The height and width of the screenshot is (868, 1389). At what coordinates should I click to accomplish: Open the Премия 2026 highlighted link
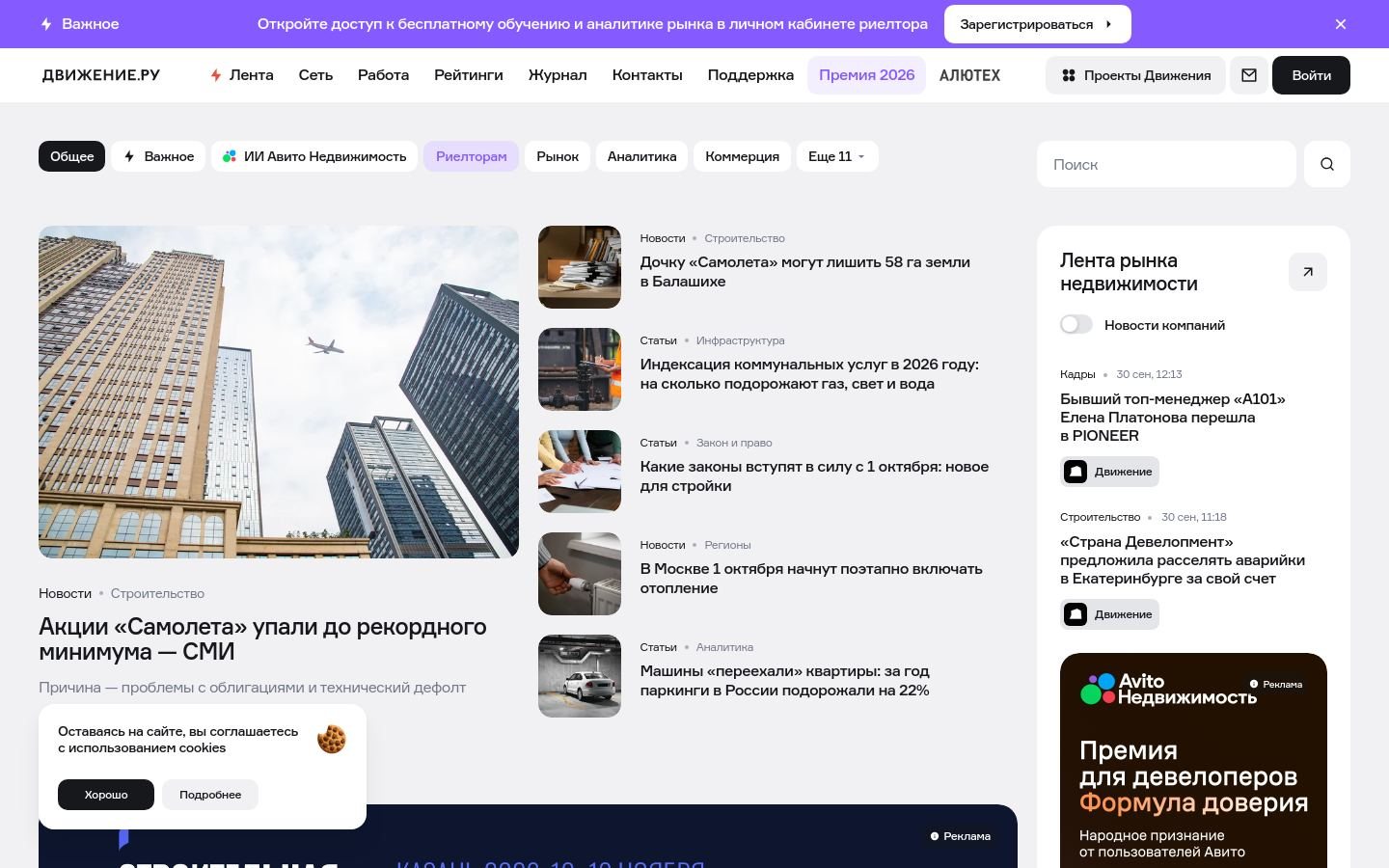click(867, 75)
